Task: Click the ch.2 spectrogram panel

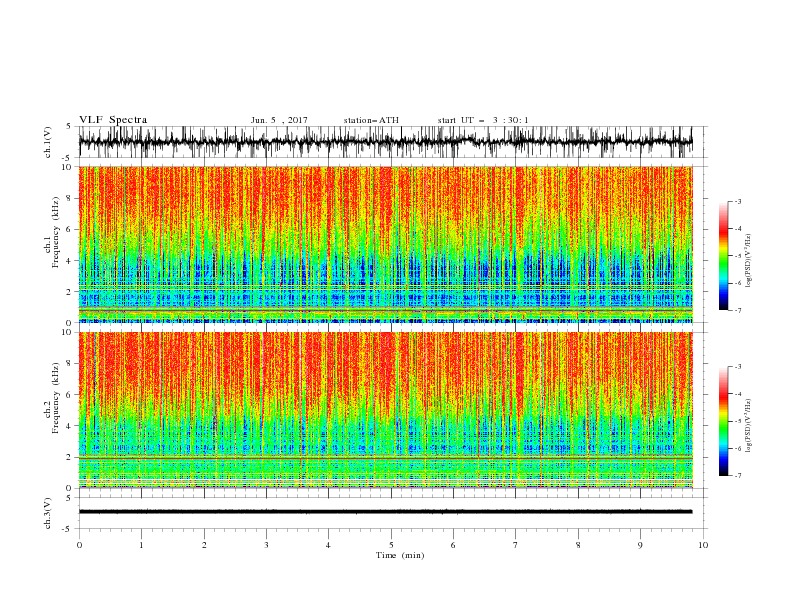Action: 385,410
